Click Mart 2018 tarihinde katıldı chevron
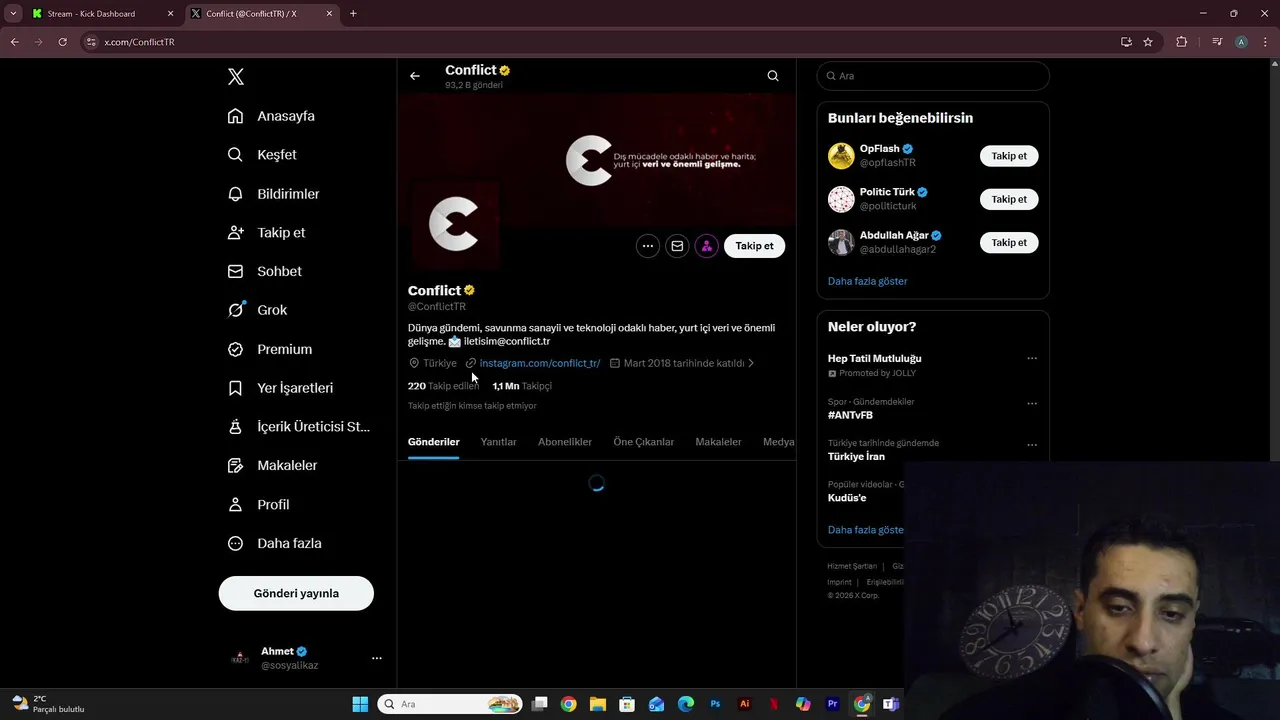 [751, 363]
